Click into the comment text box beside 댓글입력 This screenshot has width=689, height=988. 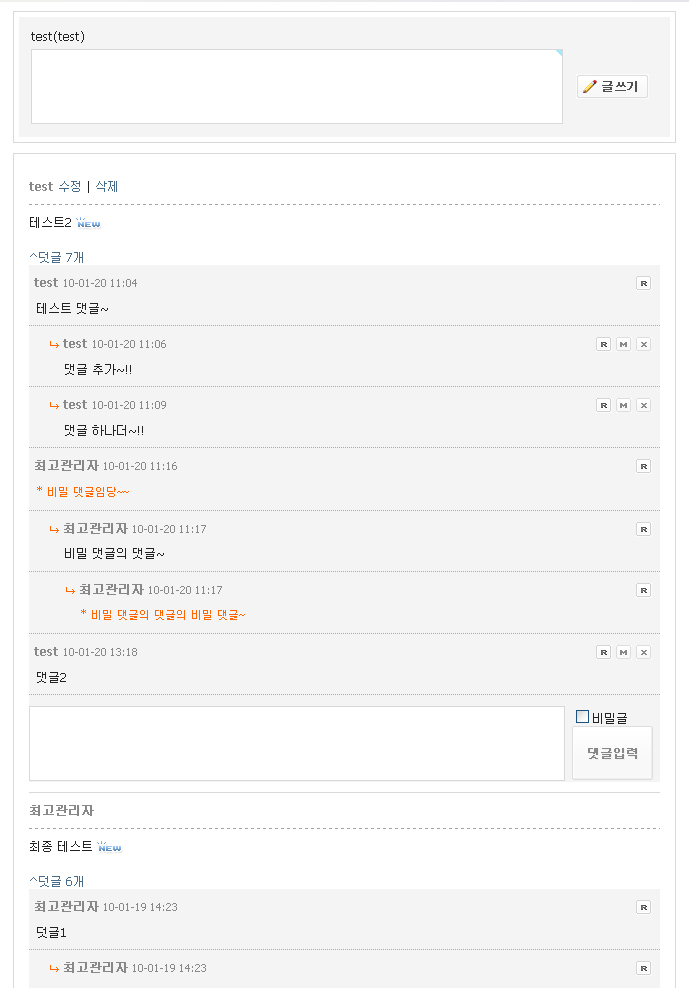point(296,743)
